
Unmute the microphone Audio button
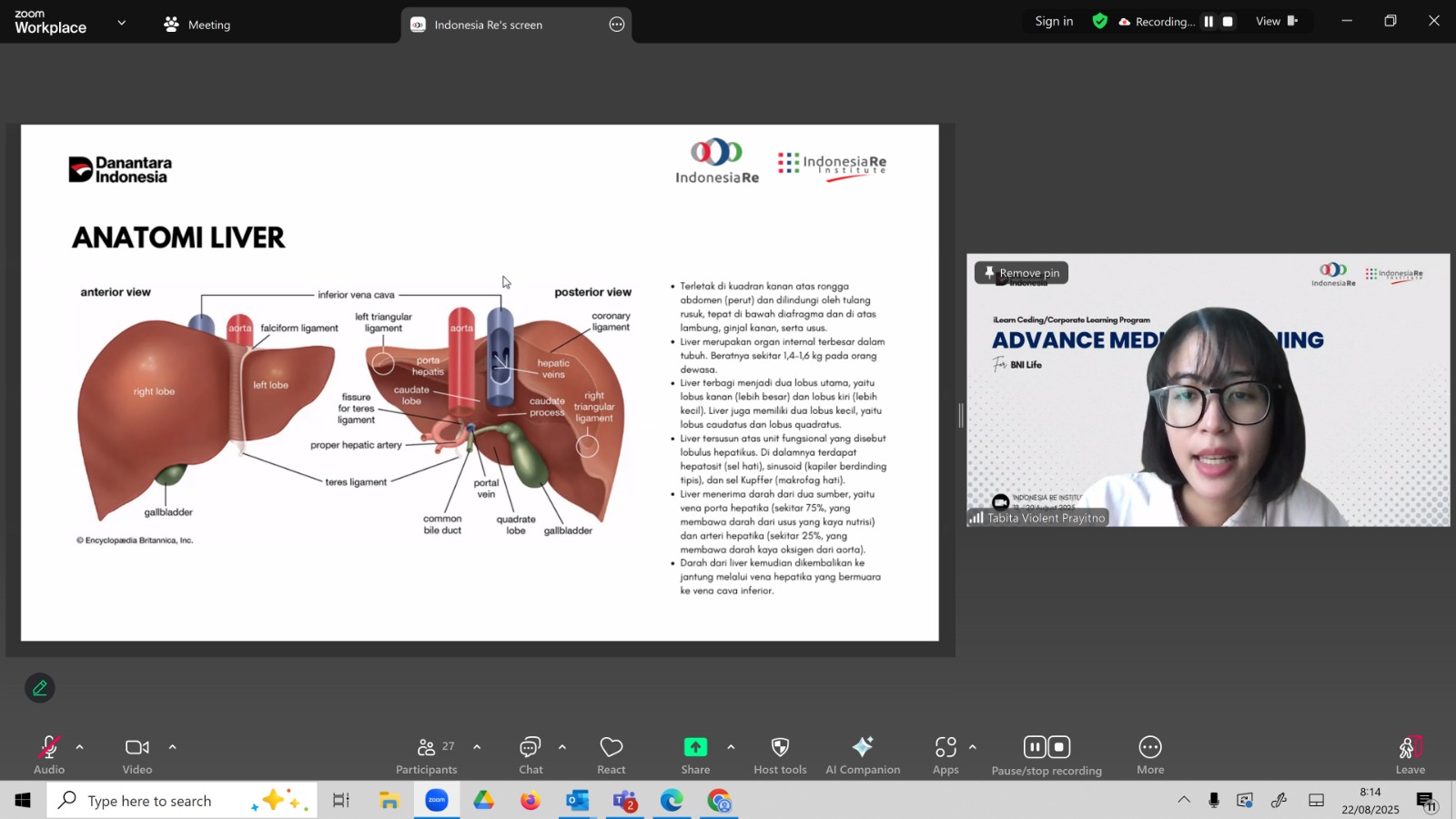[49, 754]
